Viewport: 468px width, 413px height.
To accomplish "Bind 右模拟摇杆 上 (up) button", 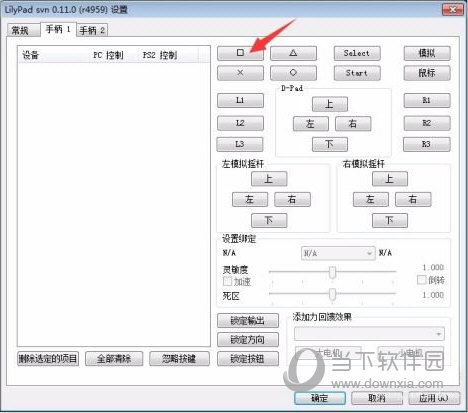I will click(x=390, y=179).
